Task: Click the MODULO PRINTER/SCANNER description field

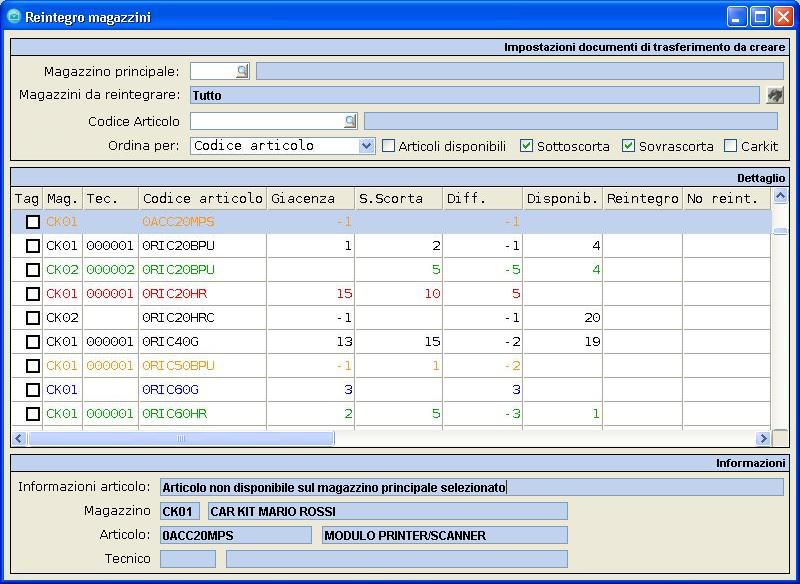Action: (x=445, y=535)
